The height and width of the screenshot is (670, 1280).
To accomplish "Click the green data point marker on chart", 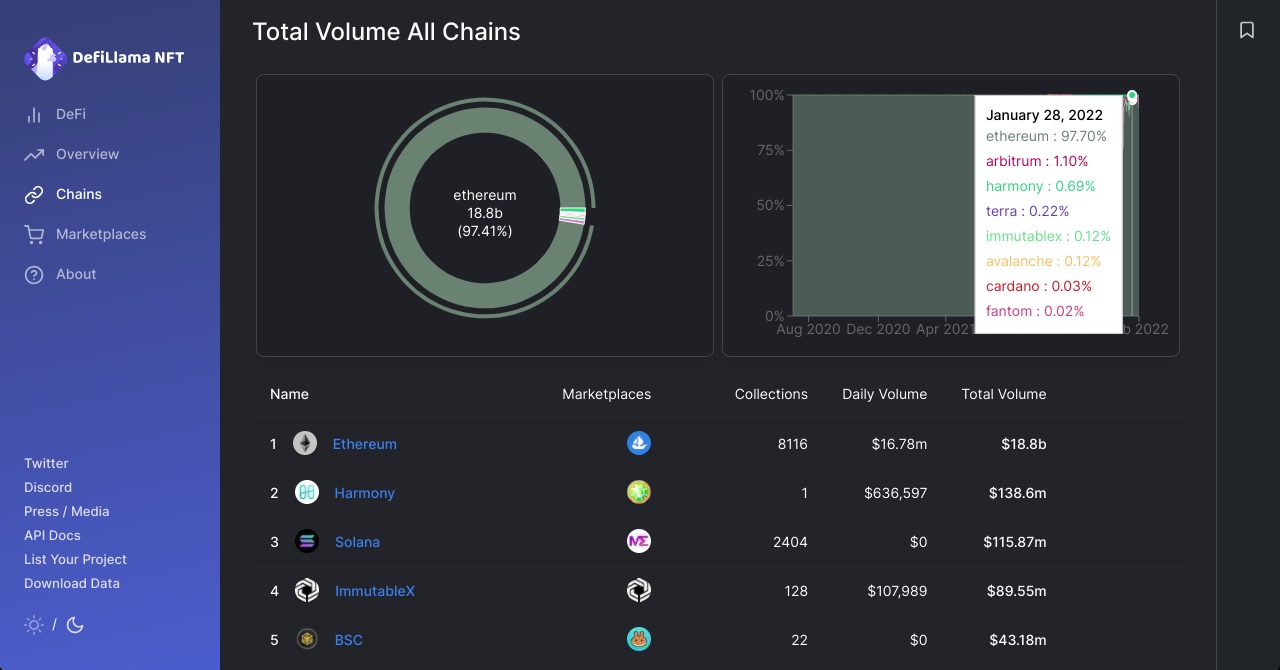I will click(x=1132, y=96).
